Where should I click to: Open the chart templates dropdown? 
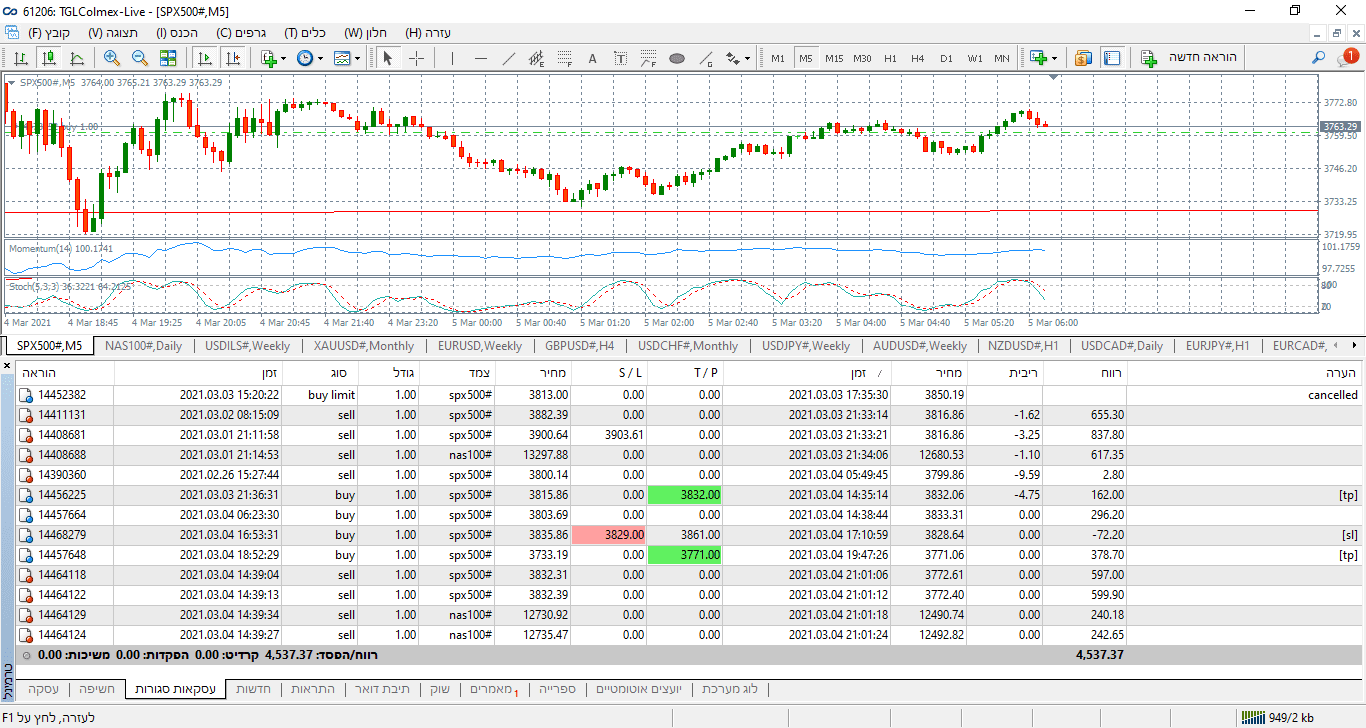(x=356, y=58)
